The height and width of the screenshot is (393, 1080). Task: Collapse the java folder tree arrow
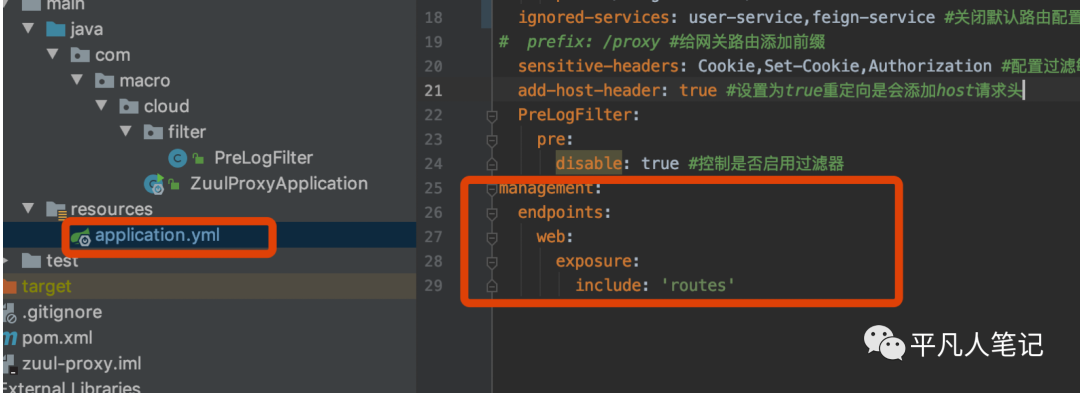click(28, 29)
